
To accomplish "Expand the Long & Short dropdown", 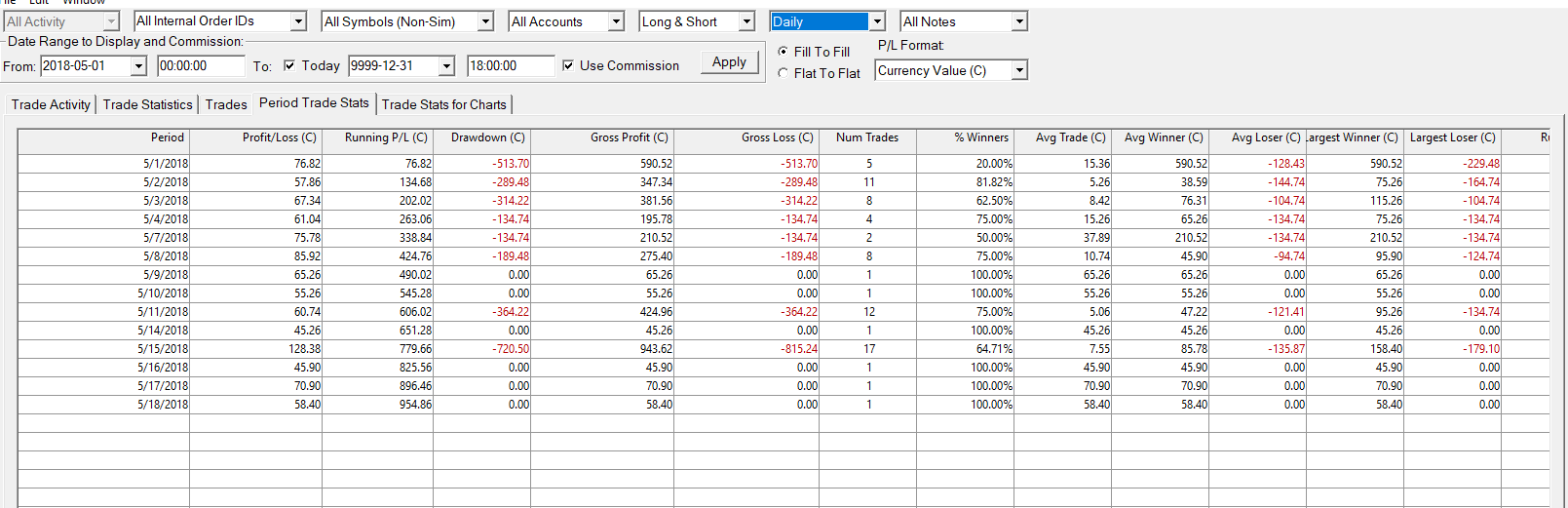I will tap(746, 21).
